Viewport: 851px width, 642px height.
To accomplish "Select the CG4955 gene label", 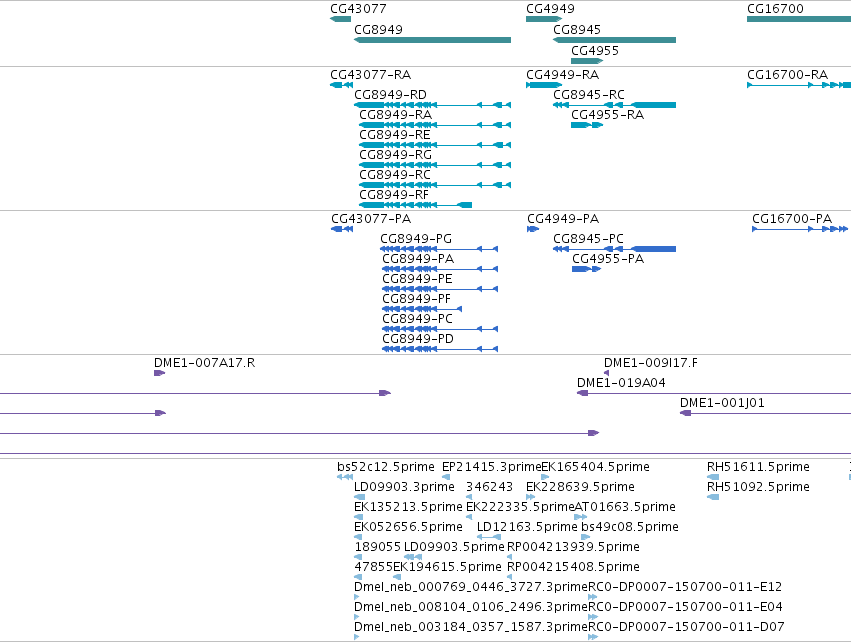I will click(595, 50).
